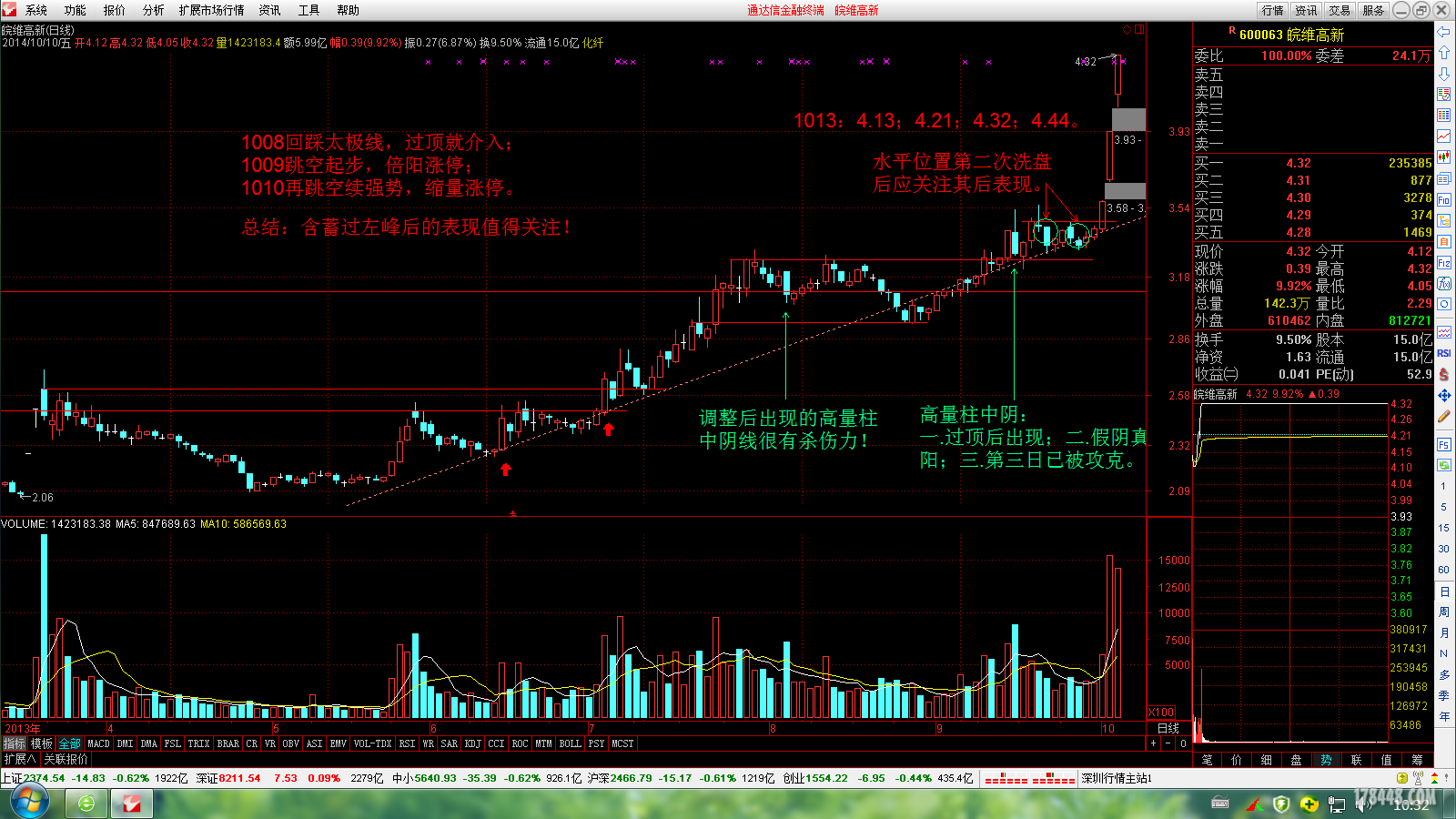Select the 60-minute period option
The height and width of the screenshot is (819, 1456).
pyautogui.click(x=1444, y=570)
